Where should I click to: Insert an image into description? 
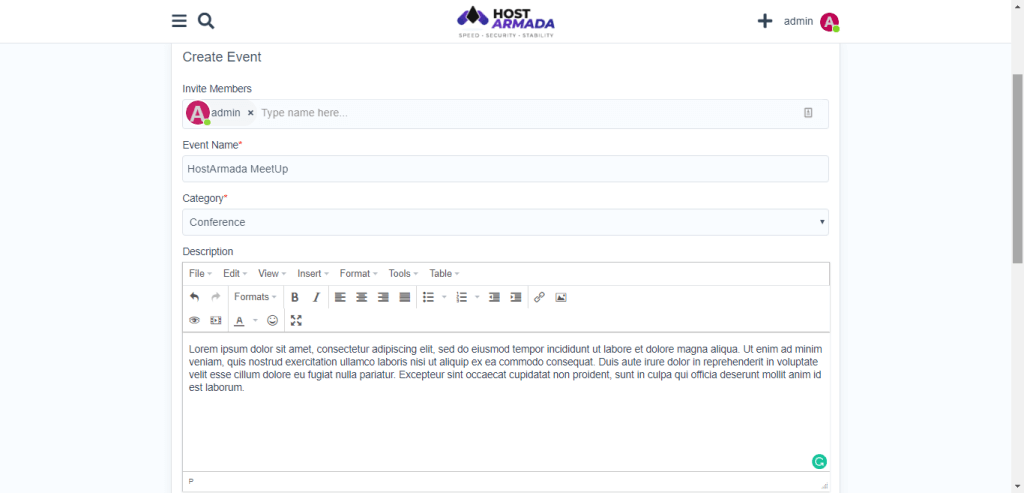click(x=560, y=297)
